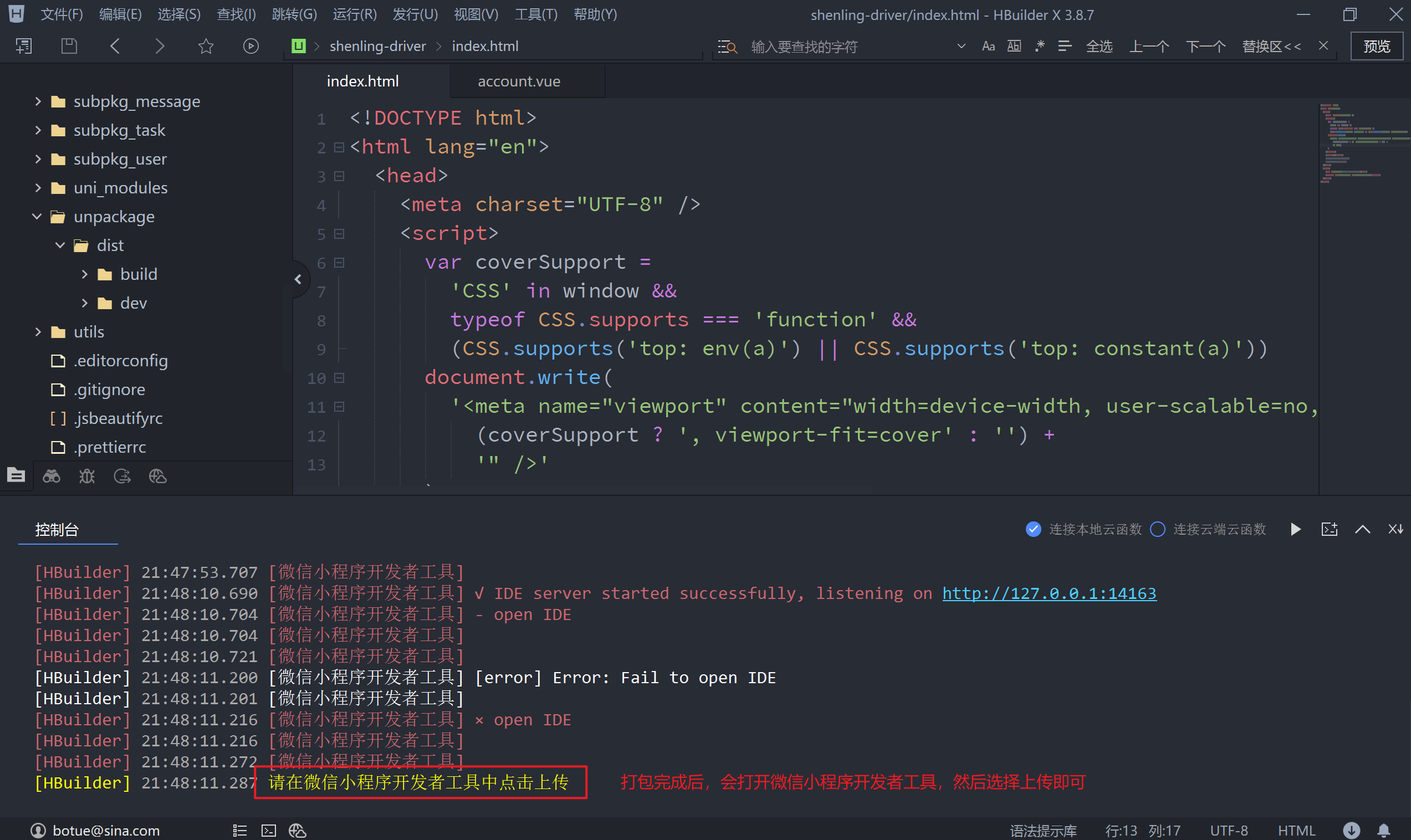This screenshot has height=840, width=1411.
Task: Collapse the unpackage folder
Action: click(37, 216)
